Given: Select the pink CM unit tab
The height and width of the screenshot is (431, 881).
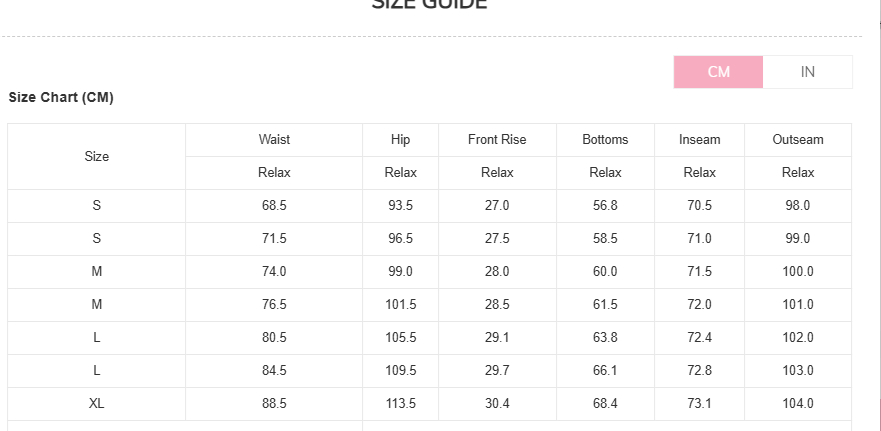Looking at the screenshot, I should coord(718,72).
